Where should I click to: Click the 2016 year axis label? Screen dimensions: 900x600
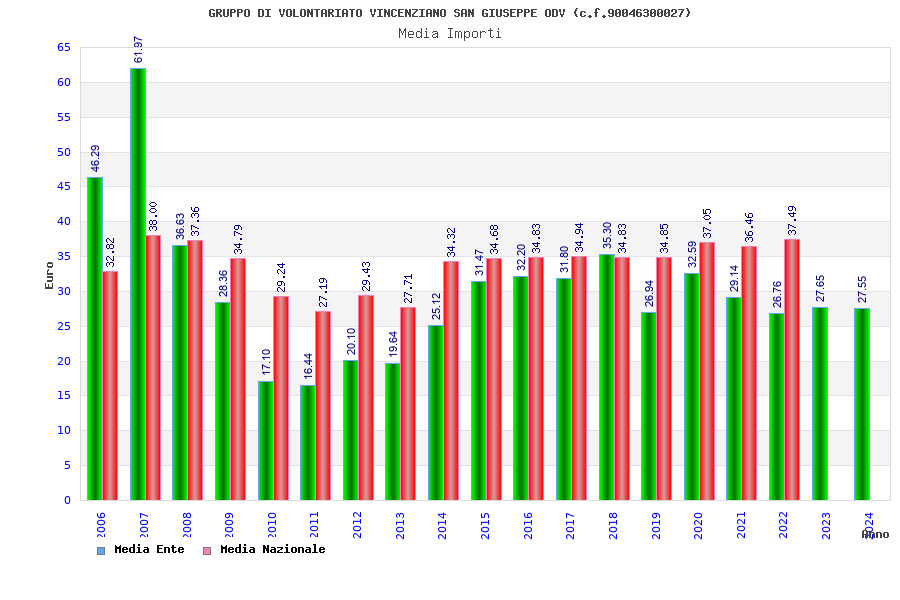point(527,525)
